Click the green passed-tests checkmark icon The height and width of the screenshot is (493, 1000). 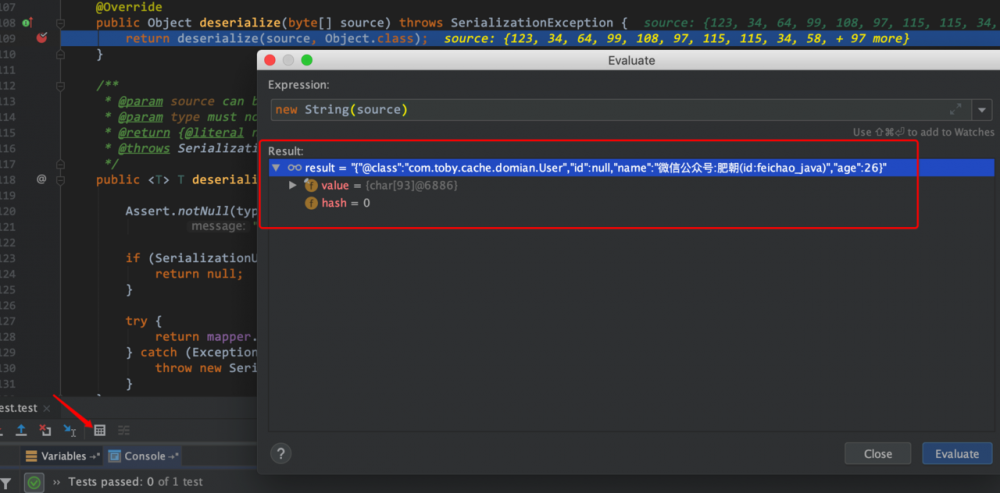click(x=34, y=482)
